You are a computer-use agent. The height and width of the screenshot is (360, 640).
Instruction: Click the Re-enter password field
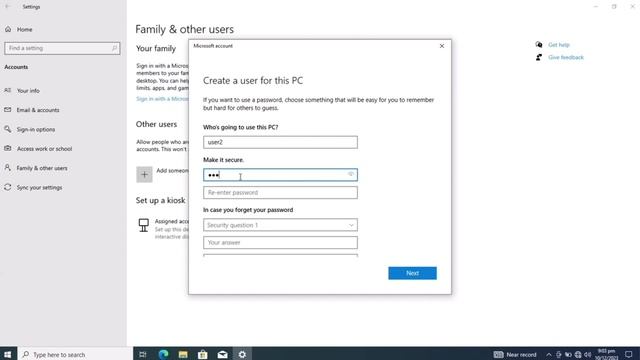click(x=280, y=192)
